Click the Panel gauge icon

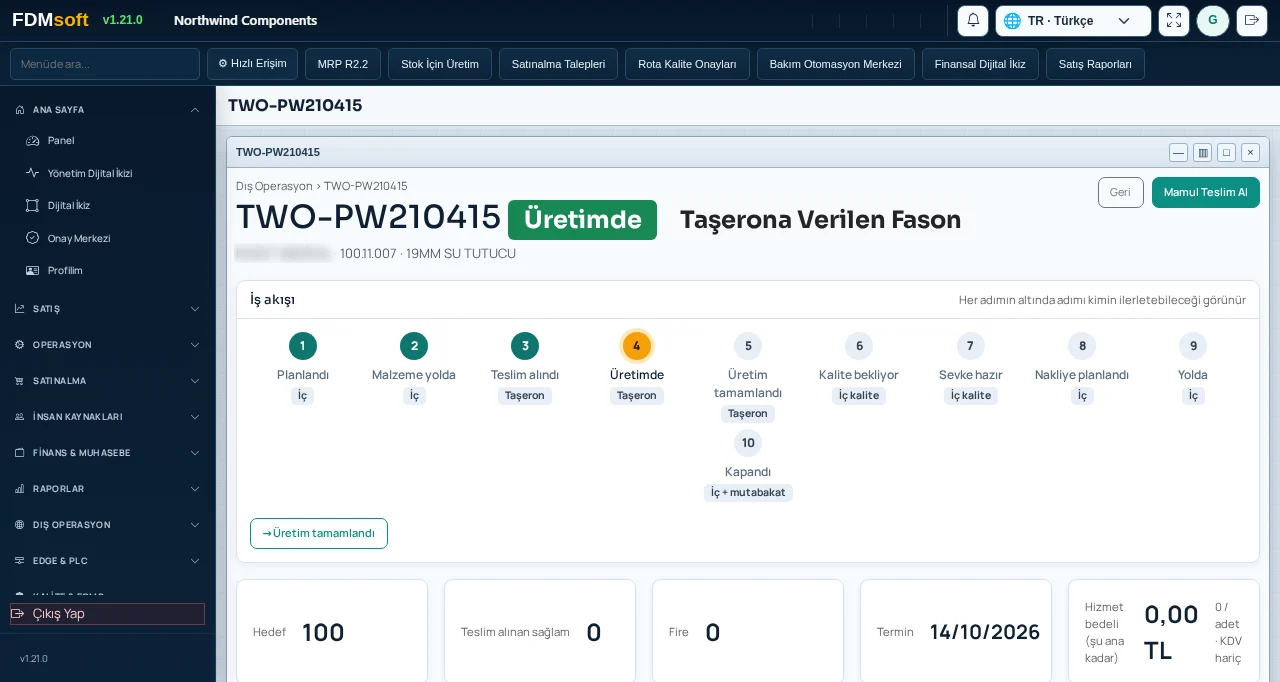pyautogui.click(x=32, y=141)
